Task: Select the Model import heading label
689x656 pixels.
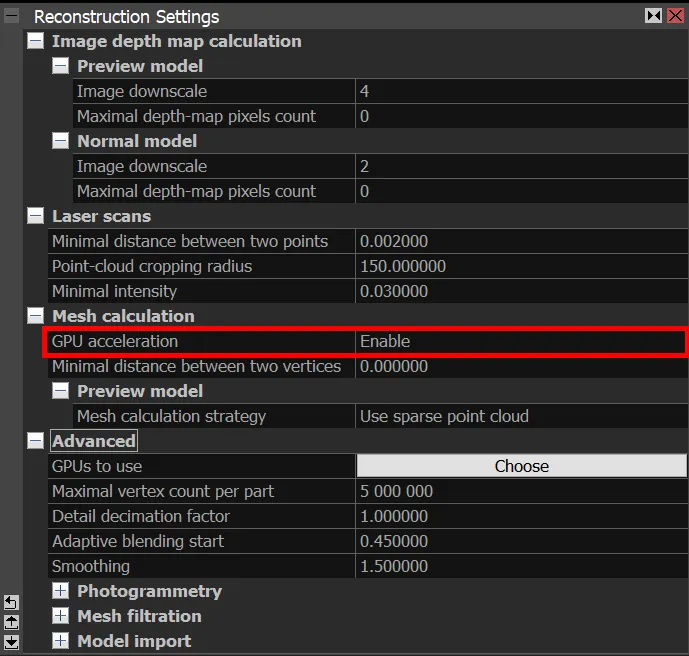Action: [134, 642]
